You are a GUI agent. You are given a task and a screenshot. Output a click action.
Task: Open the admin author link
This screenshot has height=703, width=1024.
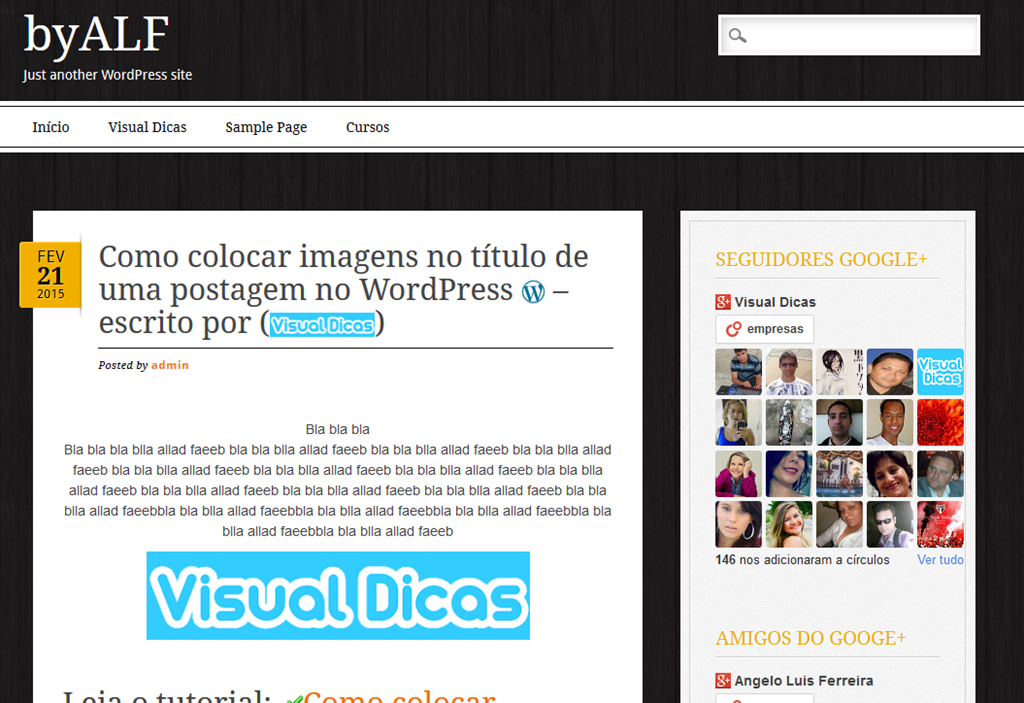pos(170,365)
